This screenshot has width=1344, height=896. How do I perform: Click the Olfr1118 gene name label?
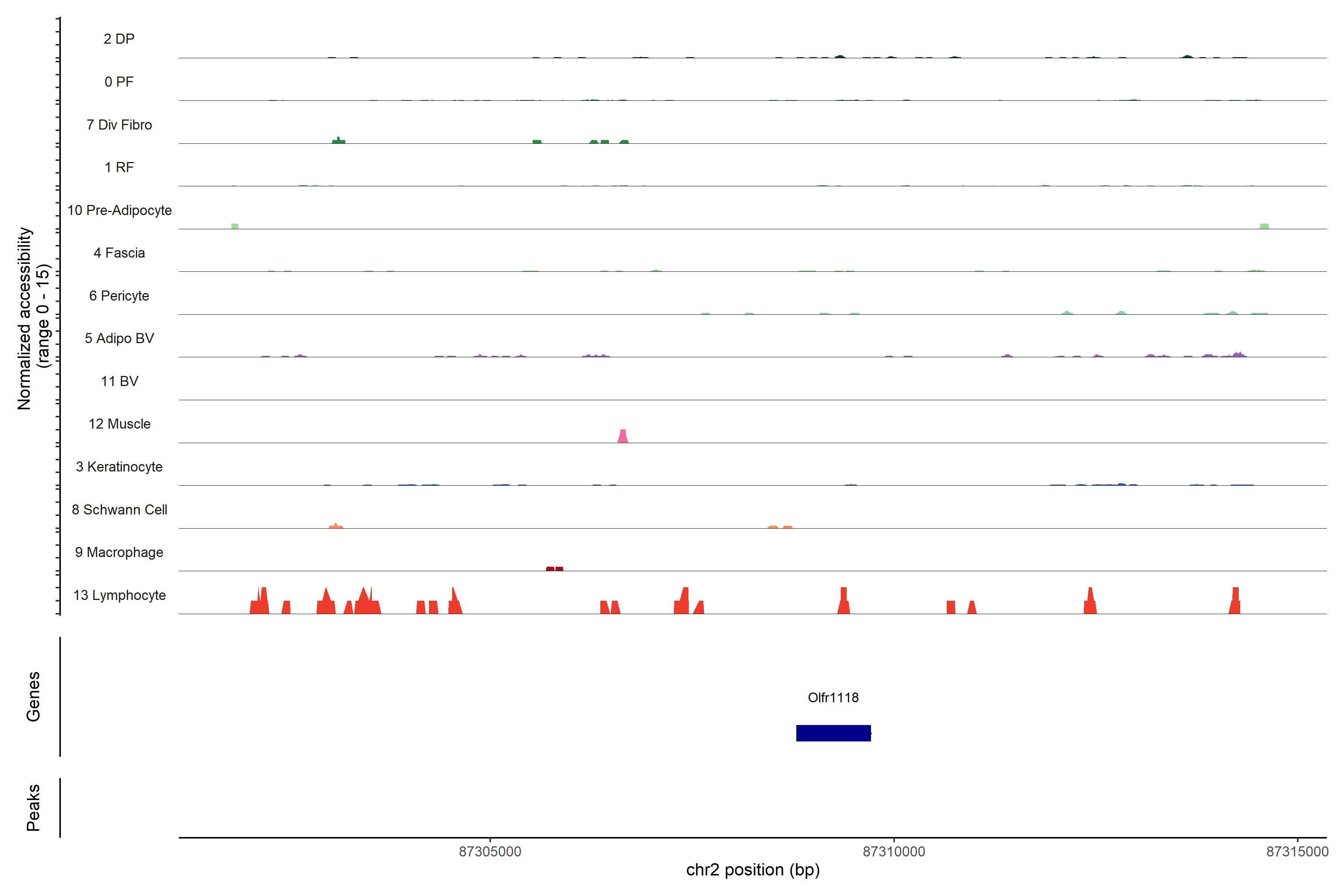(x=833, y=698)
